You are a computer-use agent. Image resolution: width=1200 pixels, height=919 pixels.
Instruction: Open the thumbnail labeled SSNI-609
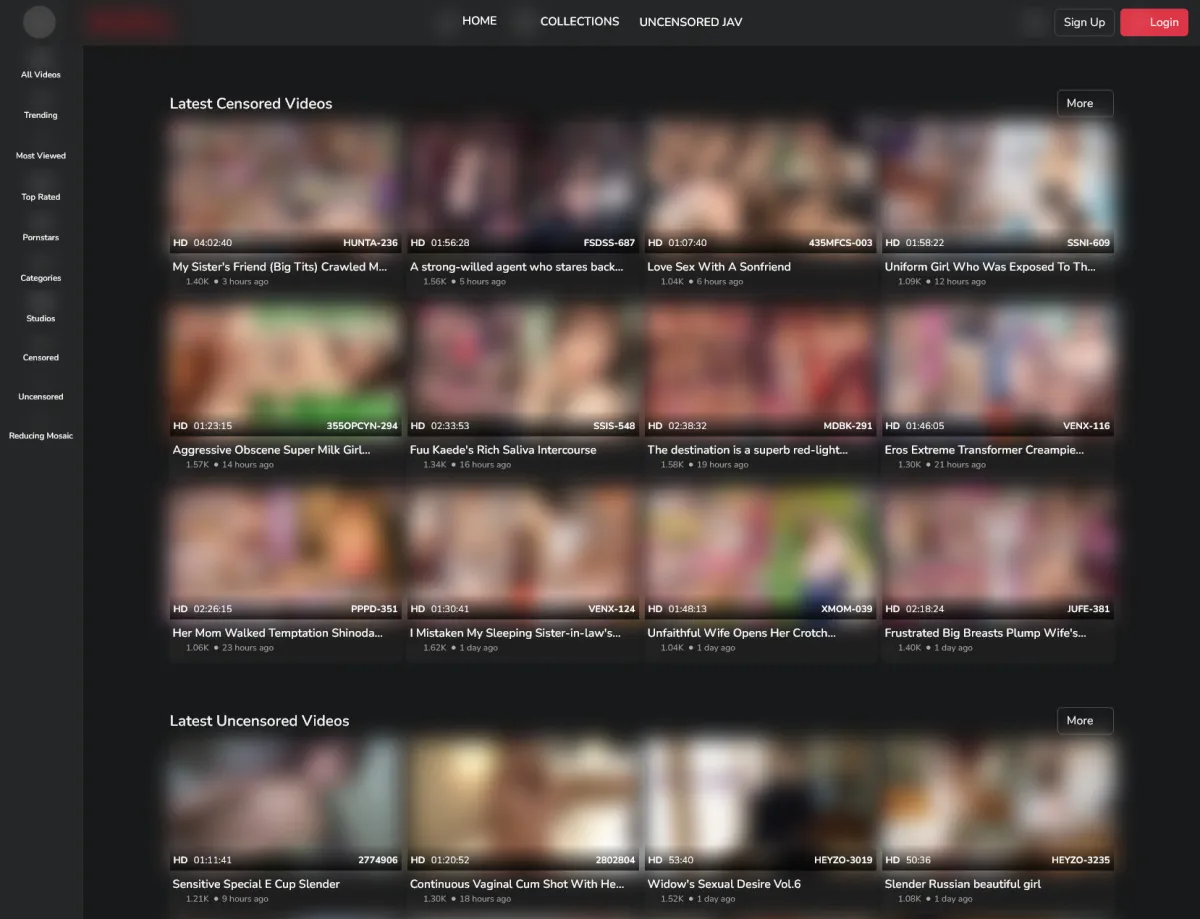tap(998, 185)
